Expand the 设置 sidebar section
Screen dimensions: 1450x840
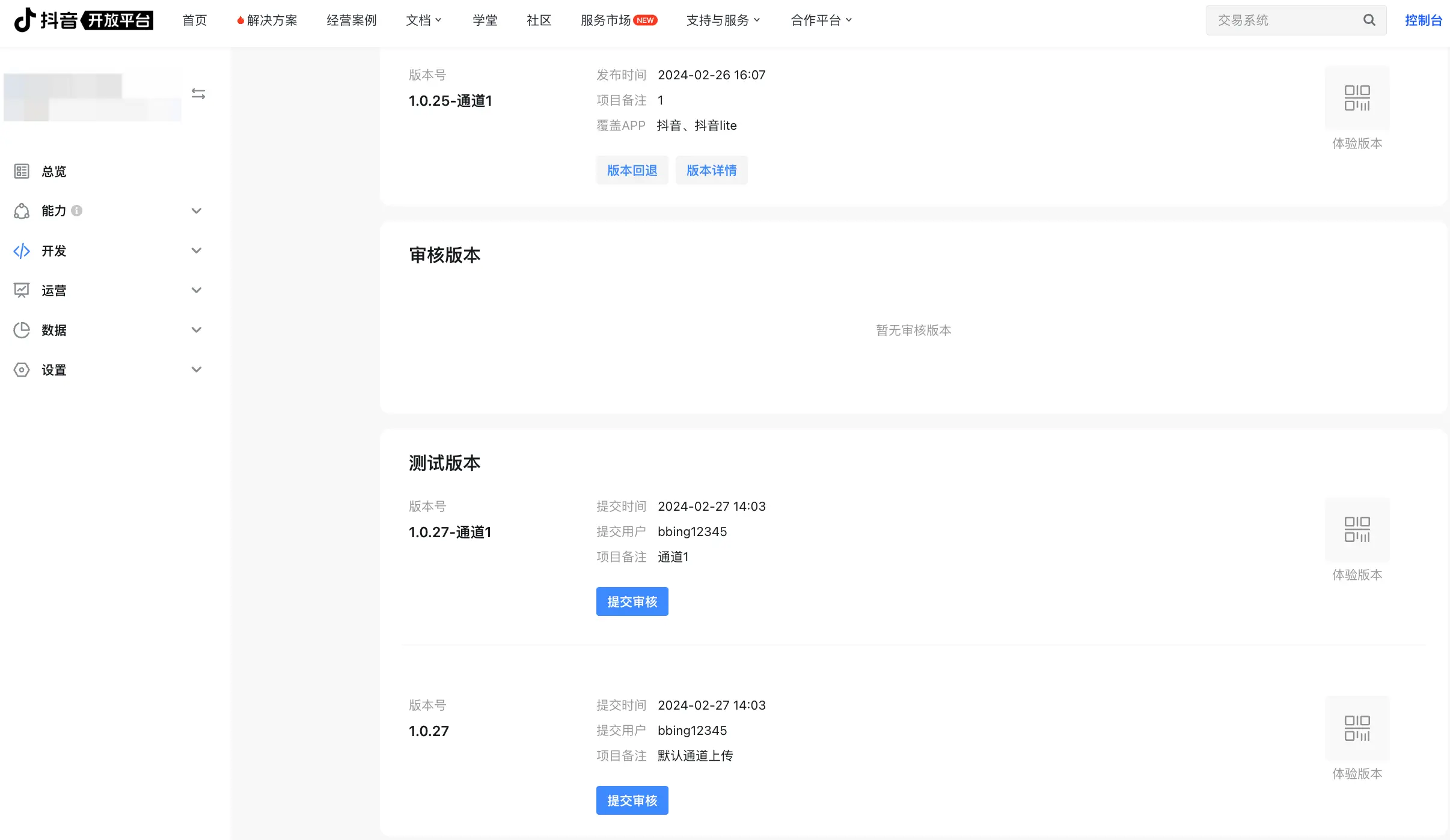(x=196, y=370)
